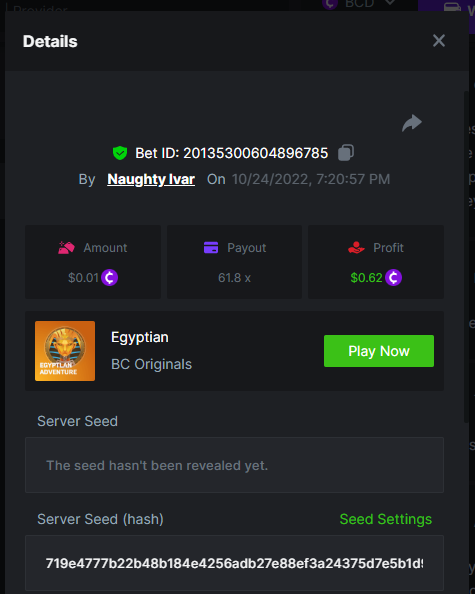This screenshot has width=475, height=594.
Task: Click the 61.8 x payout value
Action: point(234,278)
